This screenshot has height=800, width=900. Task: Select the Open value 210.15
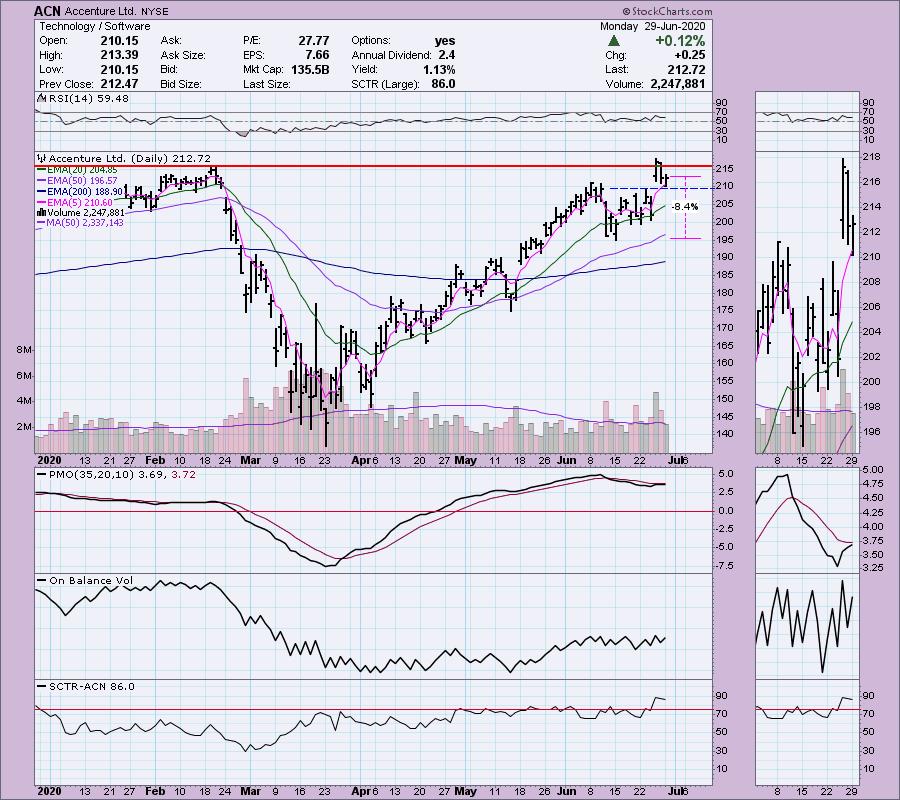[119, 41]
